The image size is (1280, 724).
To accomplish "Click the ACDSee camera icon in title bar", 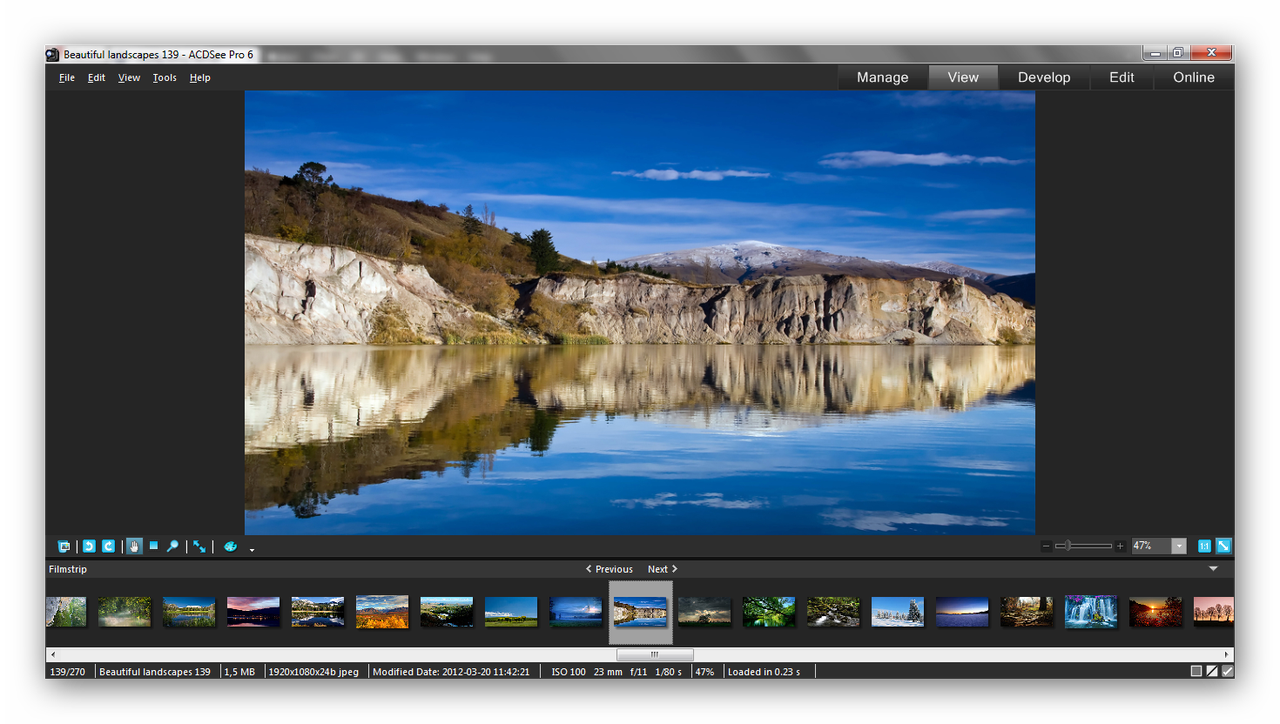I will 53,55.
